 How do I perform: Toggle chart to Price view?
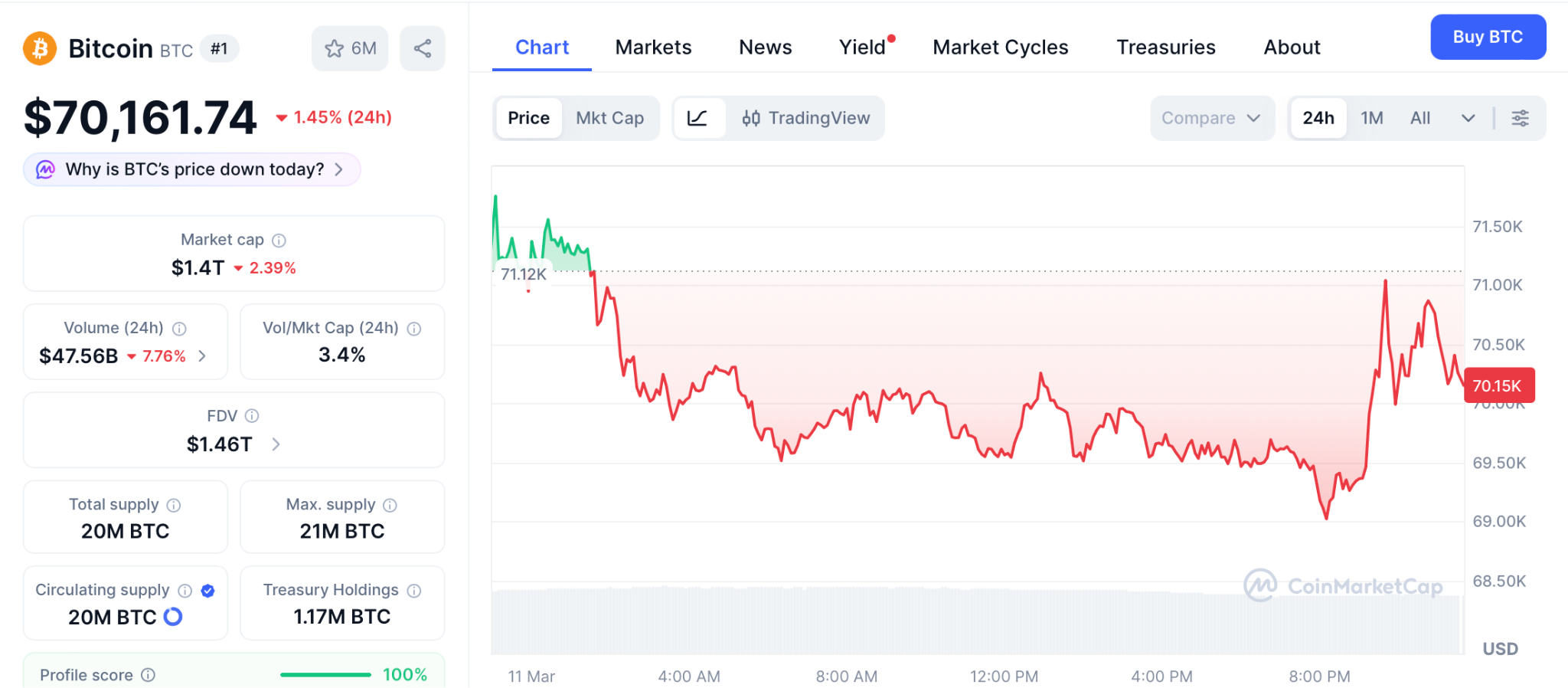pos(528,118)
